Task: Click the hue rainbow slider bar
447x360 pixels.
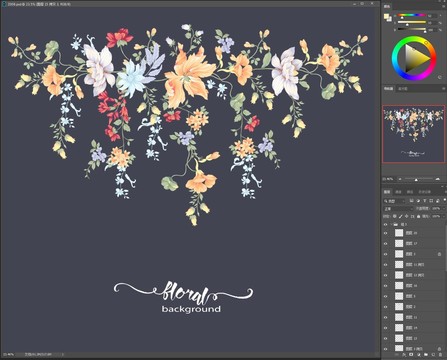Action: (411, 15)
